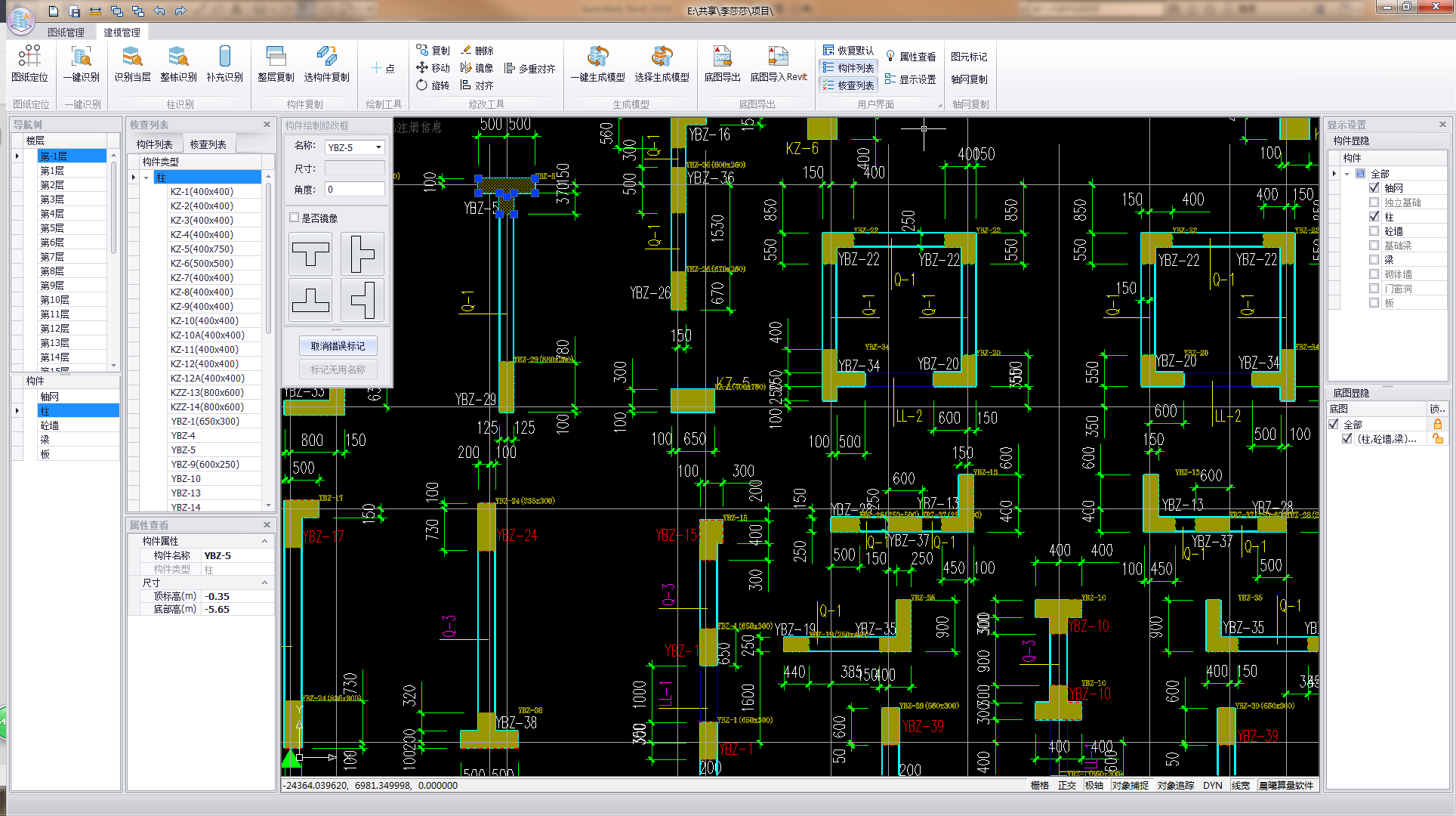Click the 取消错标记 button
The height and width of the screenshot is (816, 1456).
coord(338,346)
